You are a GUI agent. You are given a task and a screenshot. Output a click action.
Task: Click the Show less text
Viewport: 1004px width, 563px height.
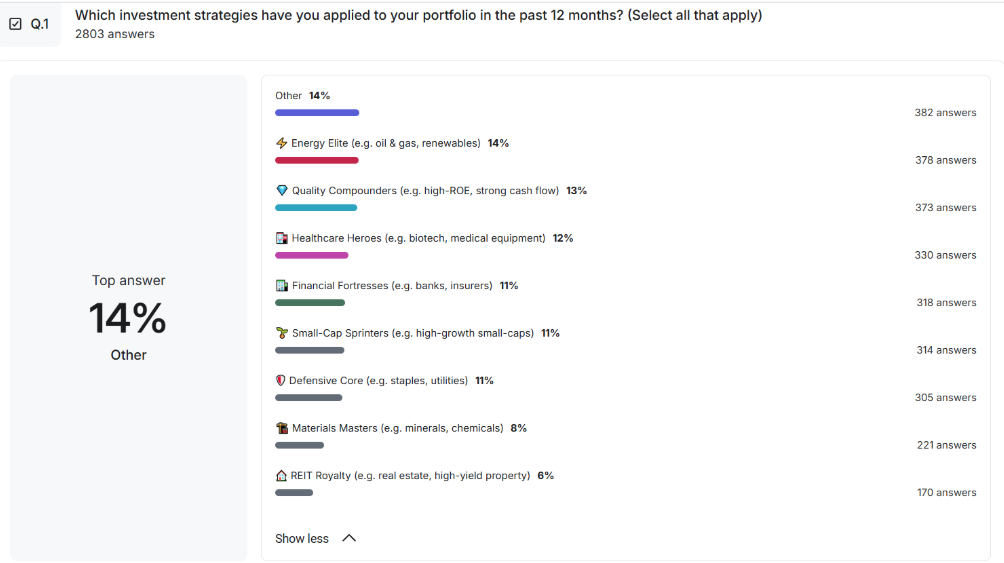click(x=302, y=538)
